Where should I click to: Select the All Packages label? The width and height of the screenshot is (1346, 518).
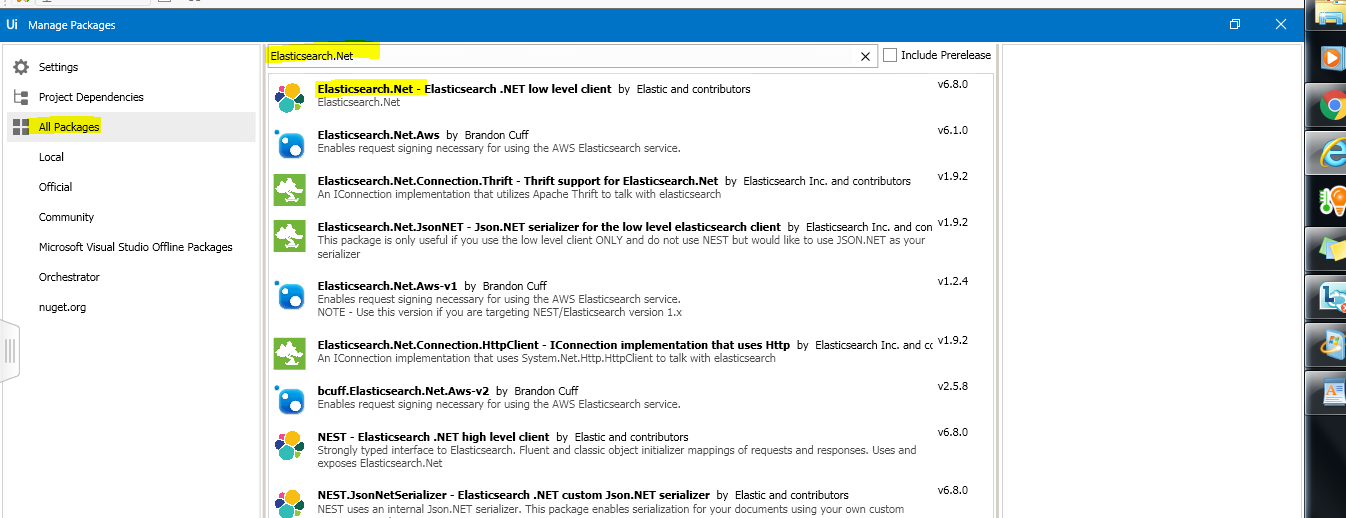coord(69,127)
